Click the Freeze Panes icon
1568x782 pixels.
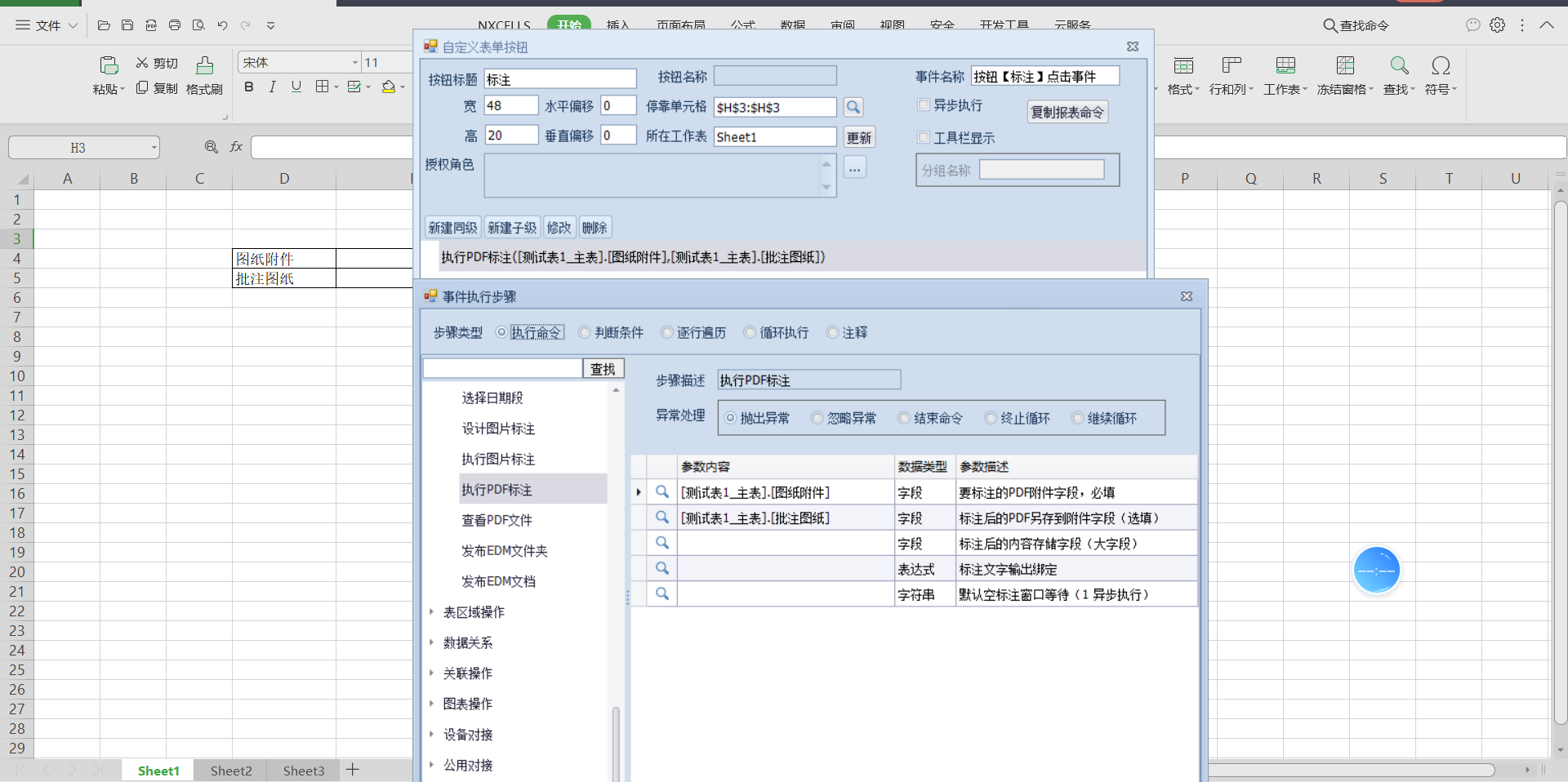pyautogui.click(x=1344, y=65)
